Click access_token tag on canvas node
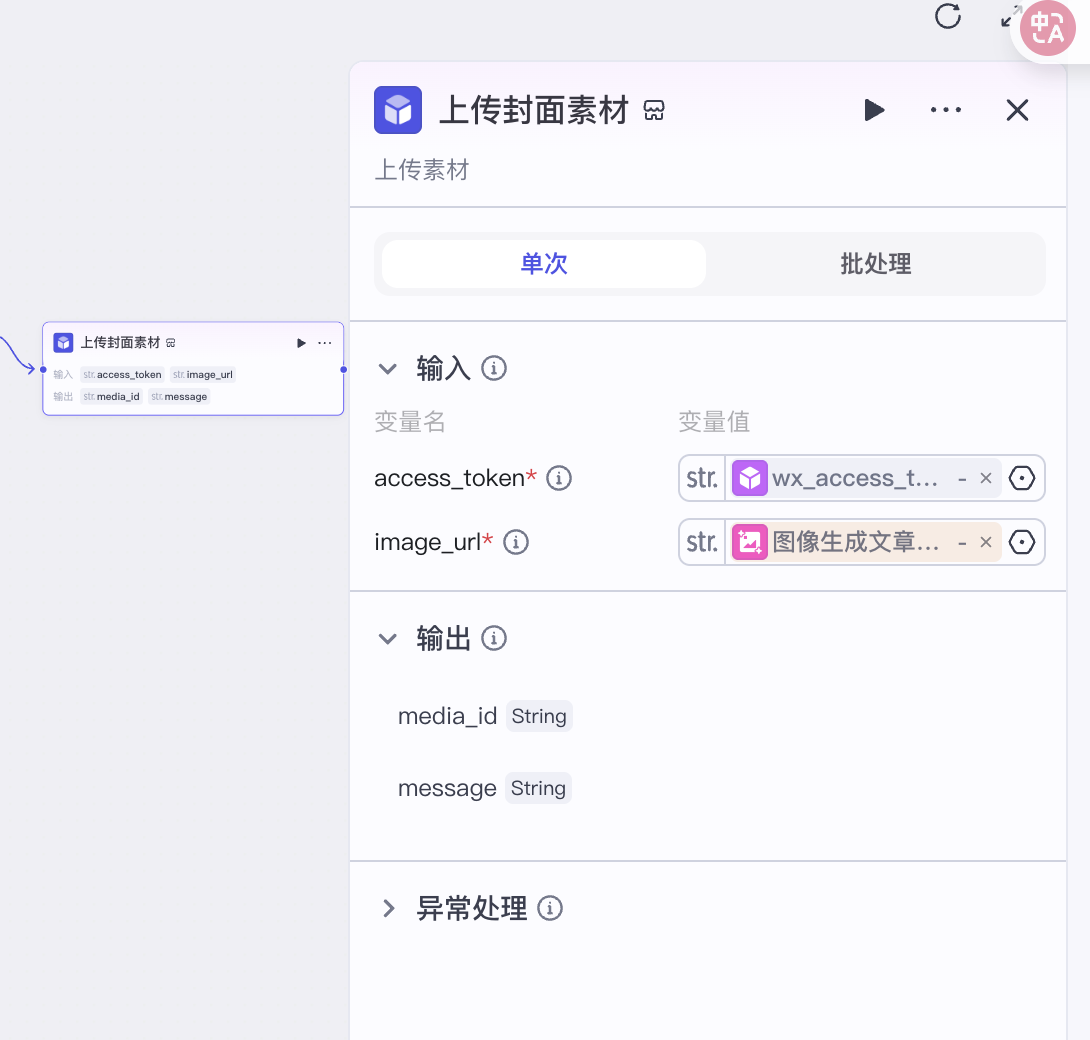1090x1040 pixels. [x=122, y=375]
